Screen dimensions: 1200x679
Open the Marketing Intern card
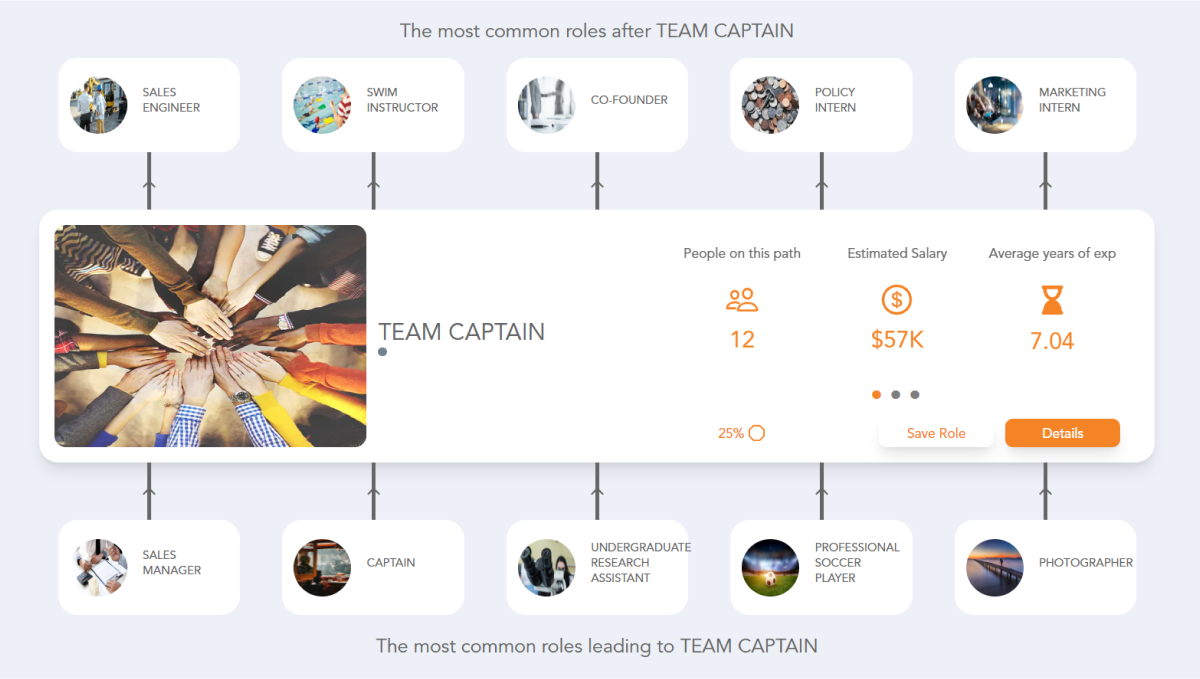[x=1044, y=104]
